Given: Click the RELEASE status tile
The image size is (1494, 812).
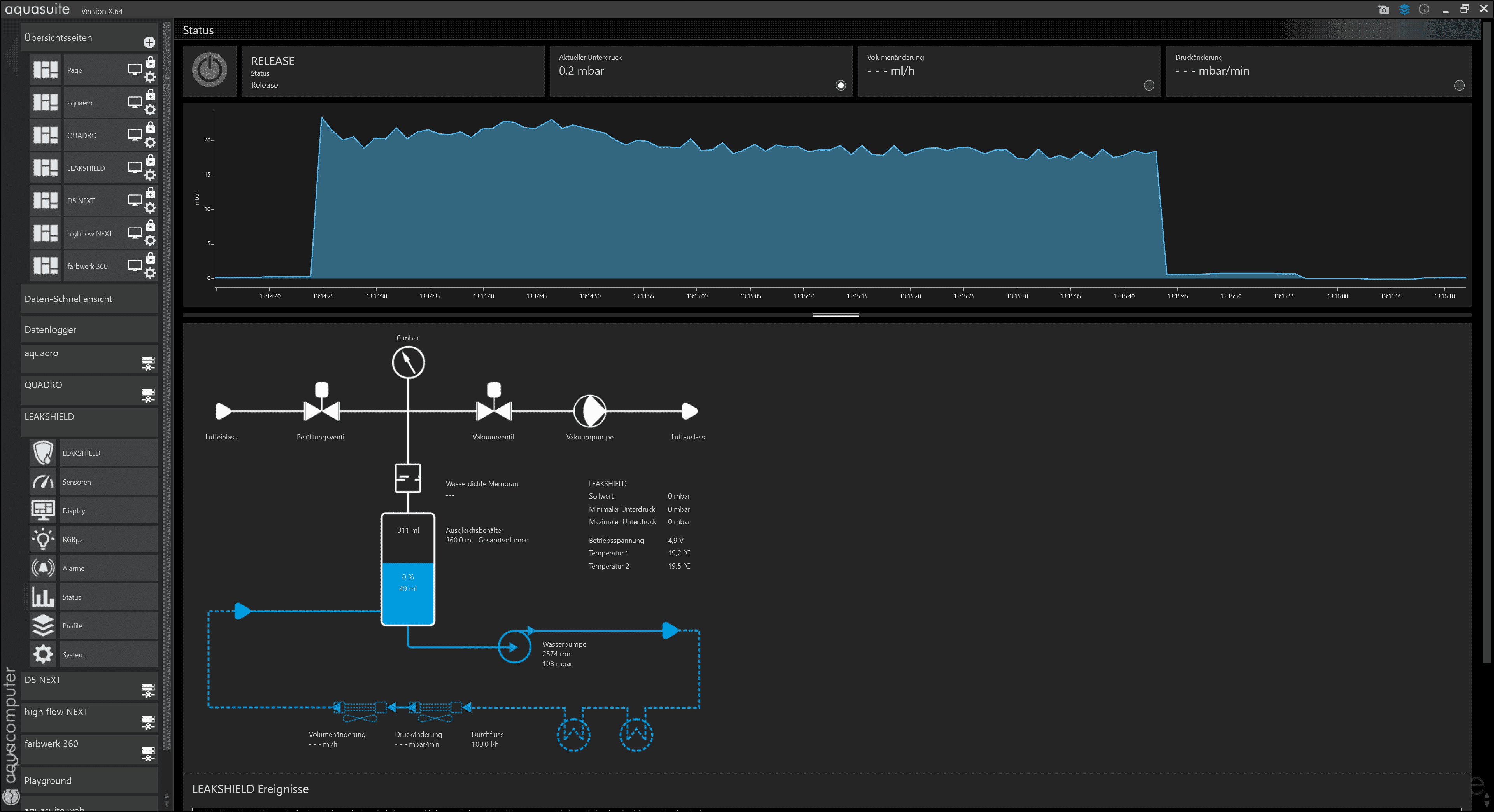Looking at the screenshot, I should pyautogui.click(x=393, y=71).
